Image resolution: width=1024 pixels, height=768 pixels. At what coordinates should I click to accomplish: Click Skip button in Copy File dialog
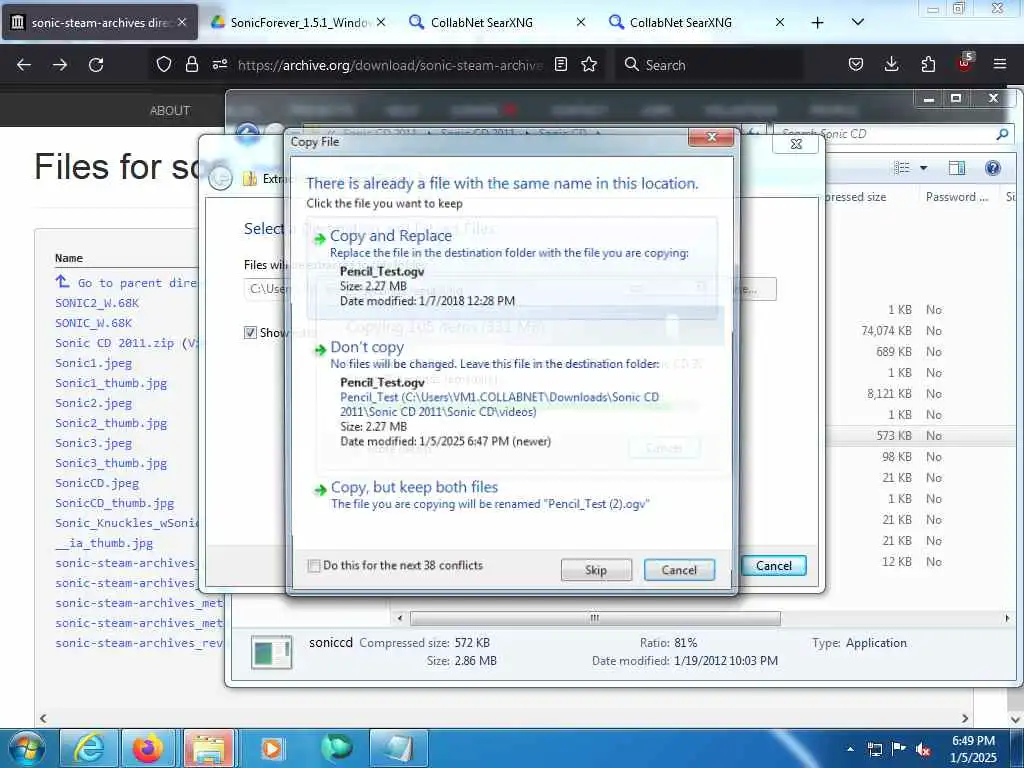pyautogui.click(x=596, y=570)
